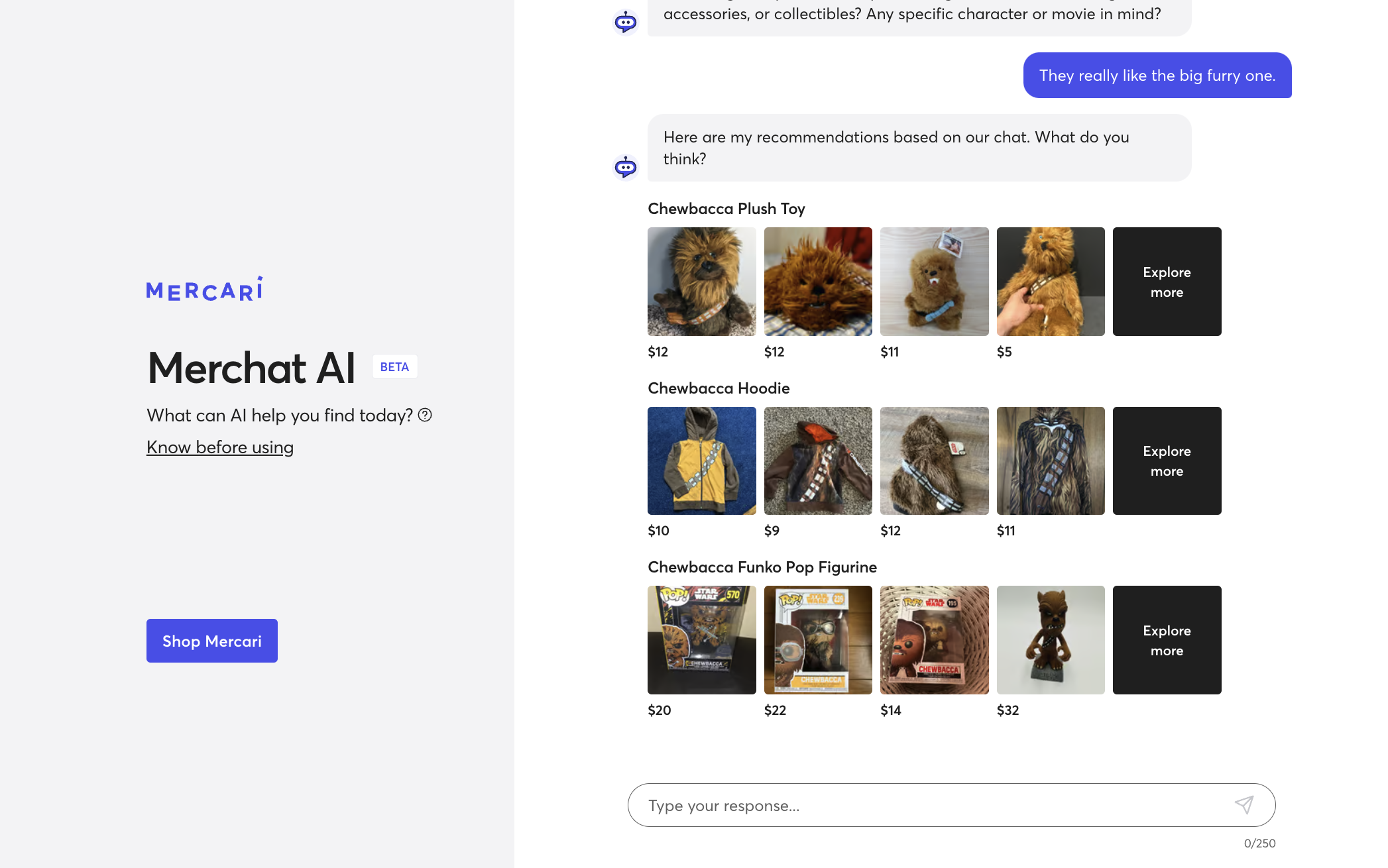Viewport: 1388px width, 868px height.
Task: Explore more Chewbacca Hoodie items
Action: click(x=1167, y=461)
